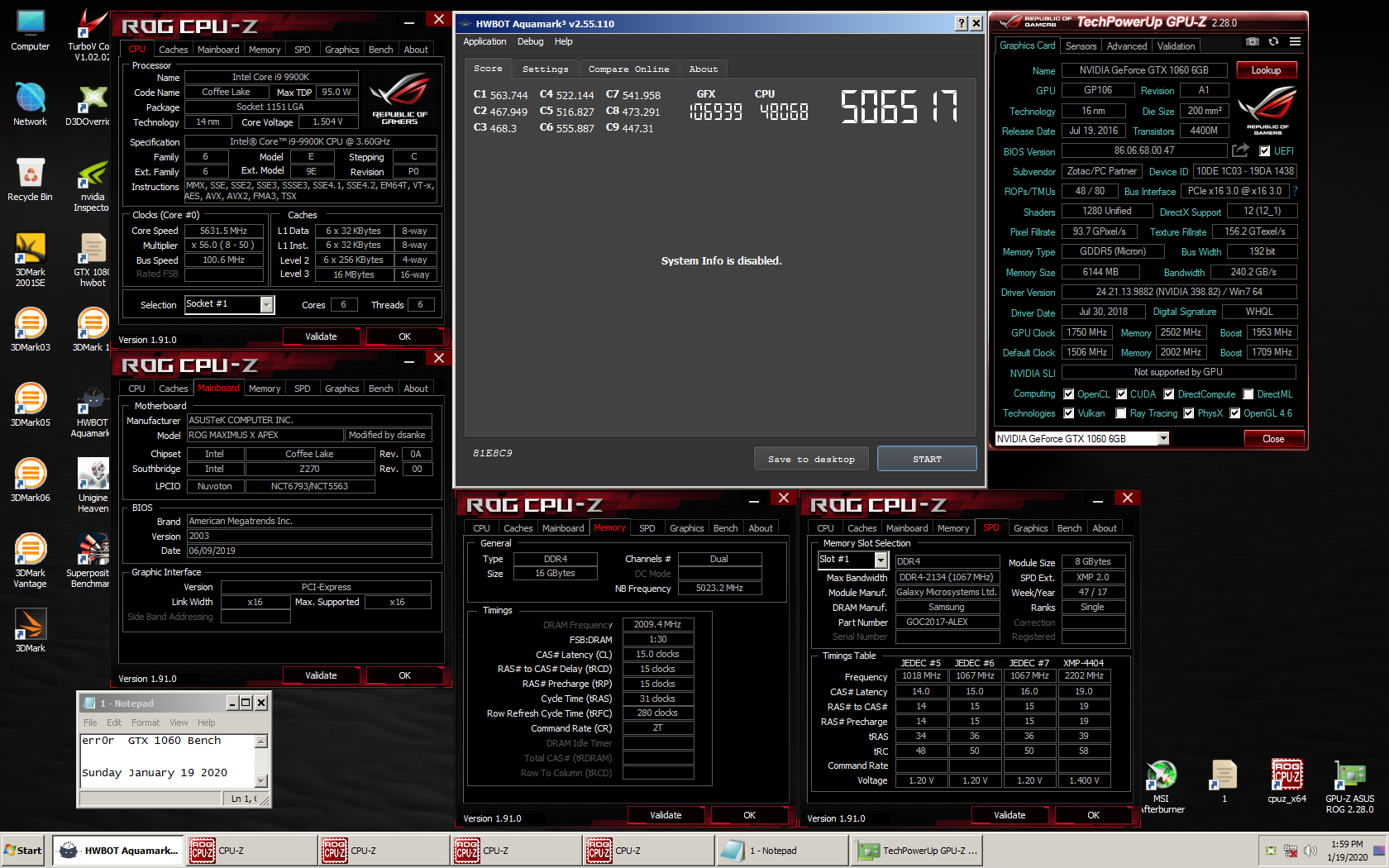The width and height of the screenshot is (1389, 868).
Task: Toggle the Vulkan checkbox in GPU-Z
Action: (1068, 413)
